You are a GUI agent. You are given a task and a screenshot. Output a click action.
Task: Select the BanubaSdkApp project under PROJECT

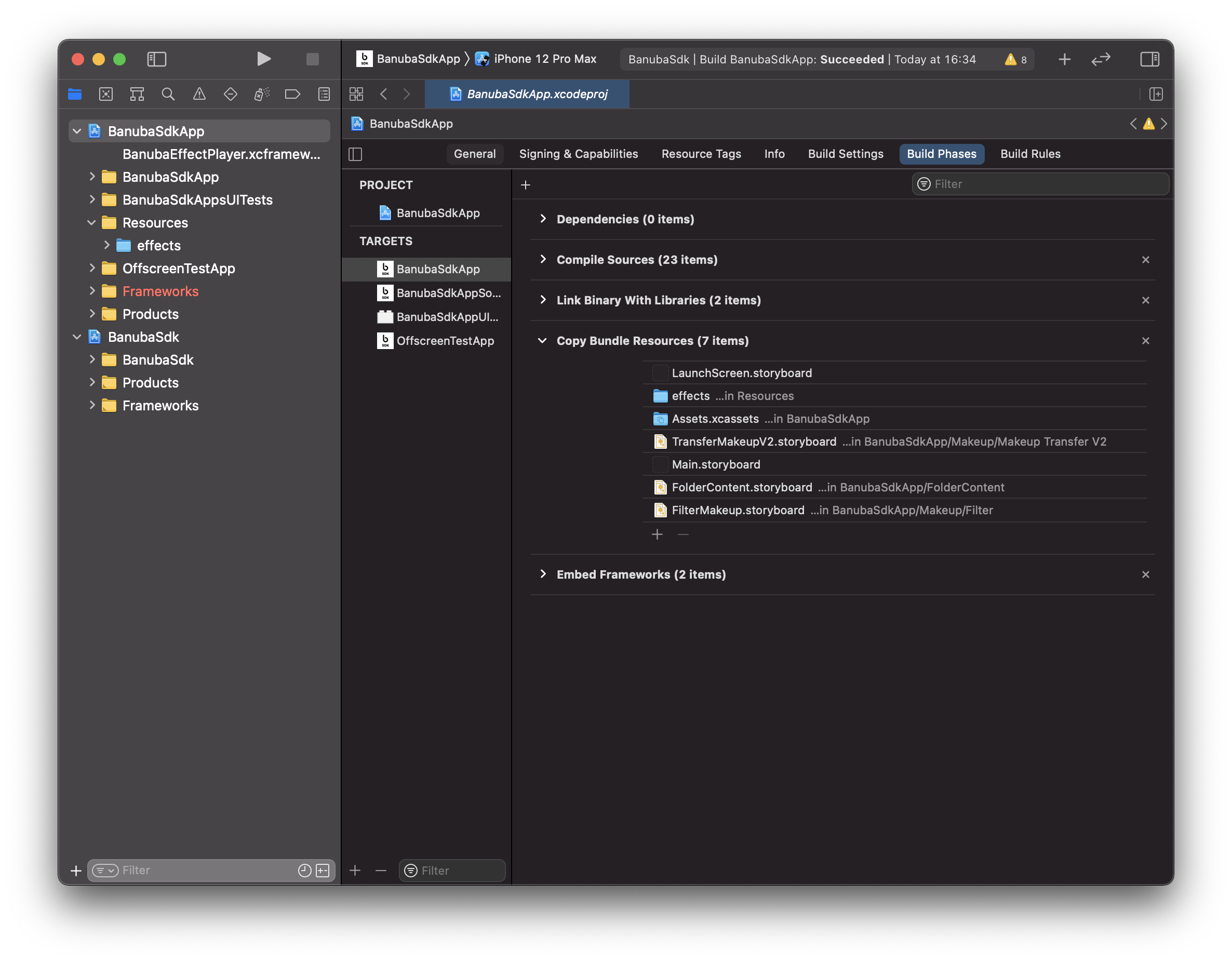pyautogui.click(x=427, y=213)
